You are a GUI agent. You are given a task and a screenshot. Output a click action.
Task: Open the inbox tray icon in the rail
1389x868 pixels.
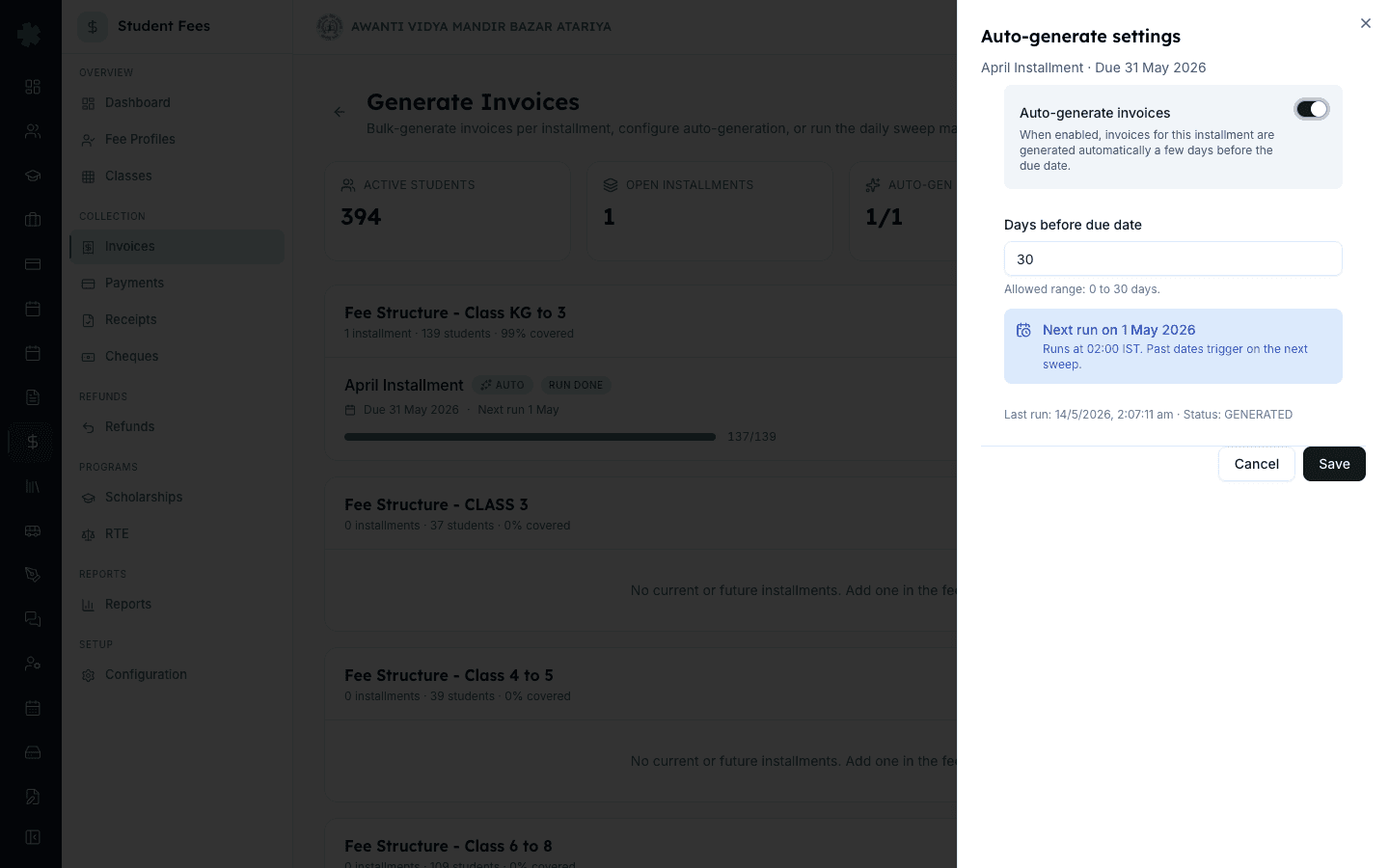click(33, 752)
